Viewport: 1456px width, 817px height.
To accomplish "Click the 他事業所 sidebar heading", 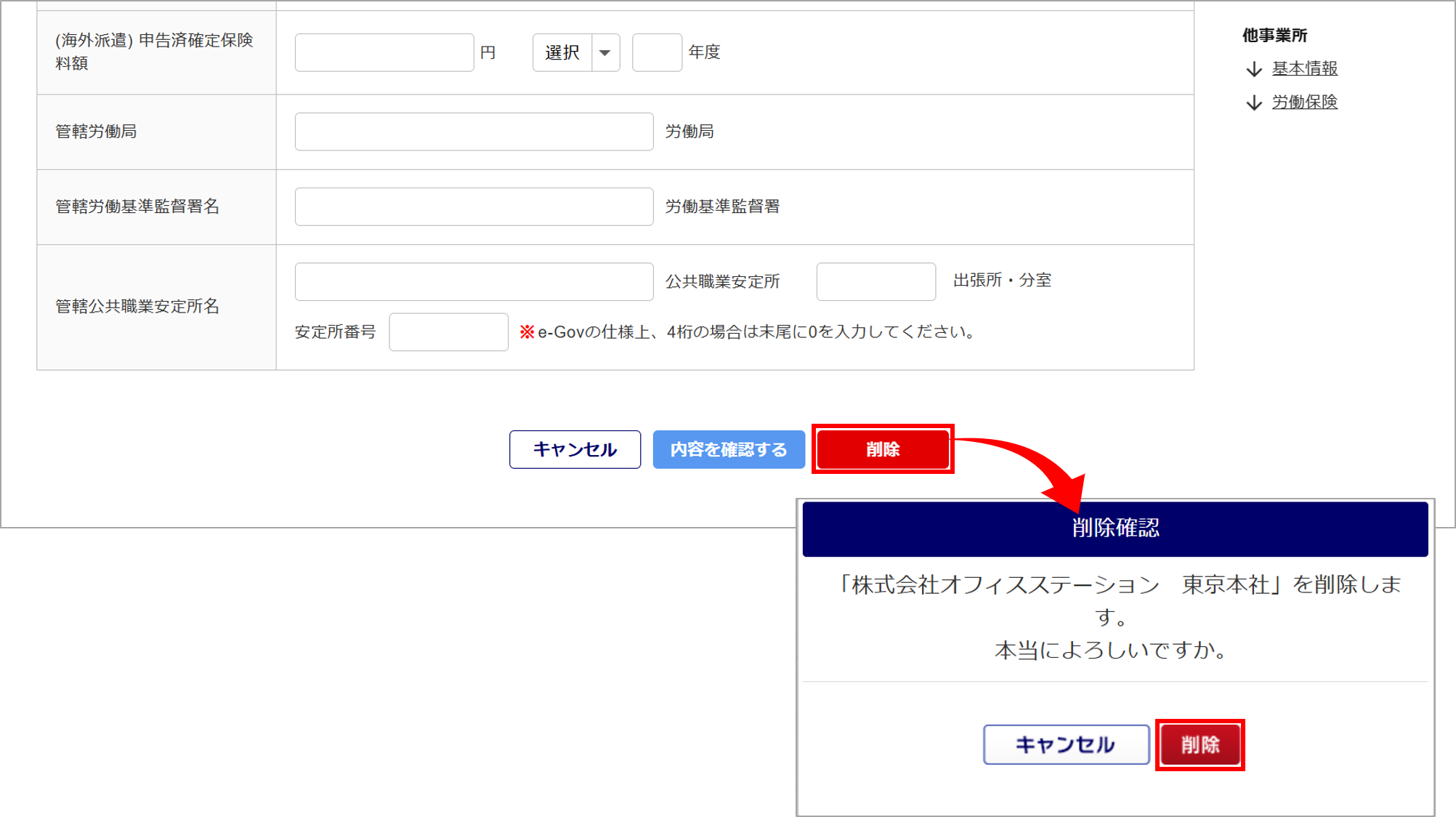I will coord(1274,35).
